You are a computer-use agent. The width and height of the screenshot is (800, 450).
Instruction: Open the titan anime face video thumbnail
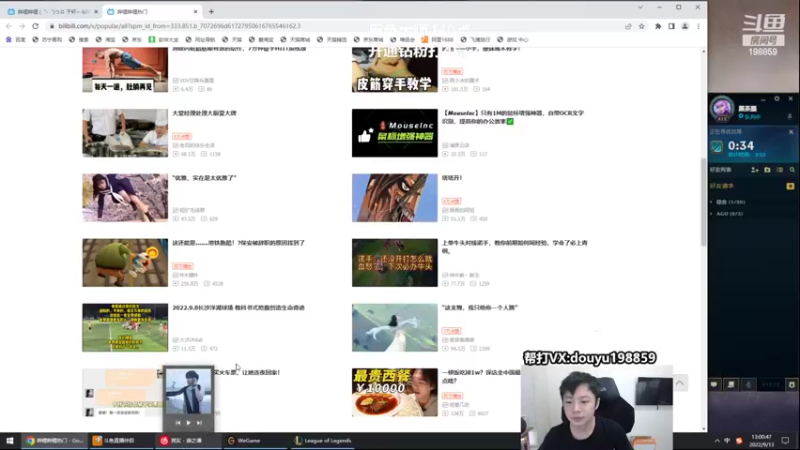pos(394,198)
